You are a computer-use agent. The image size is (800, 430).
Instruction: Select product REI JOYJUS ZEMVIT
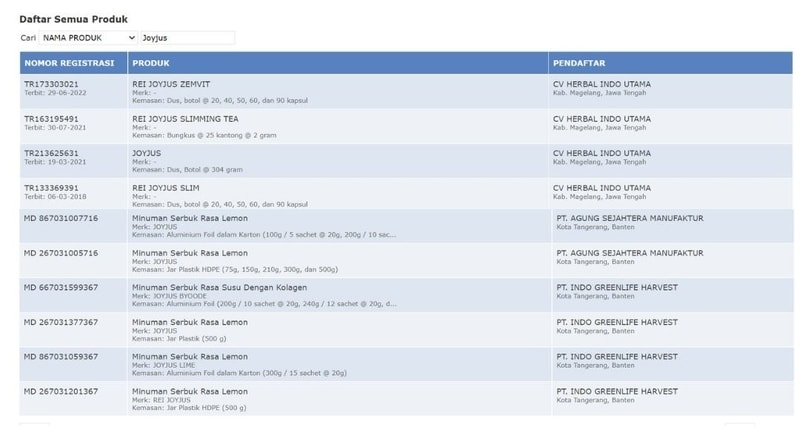171,84
